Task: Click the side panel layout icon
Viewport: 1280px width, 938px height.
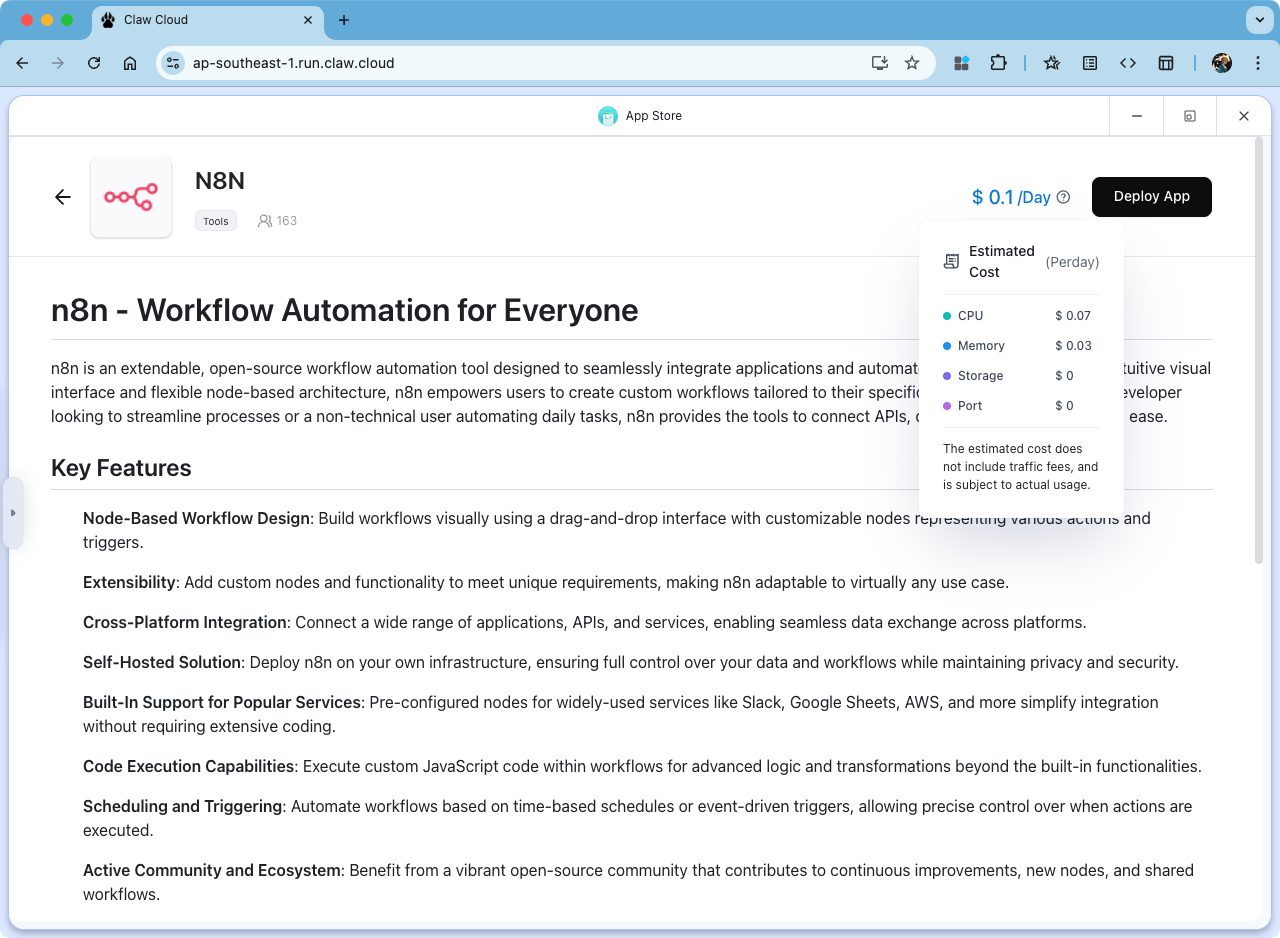Action: (1166, 63)
